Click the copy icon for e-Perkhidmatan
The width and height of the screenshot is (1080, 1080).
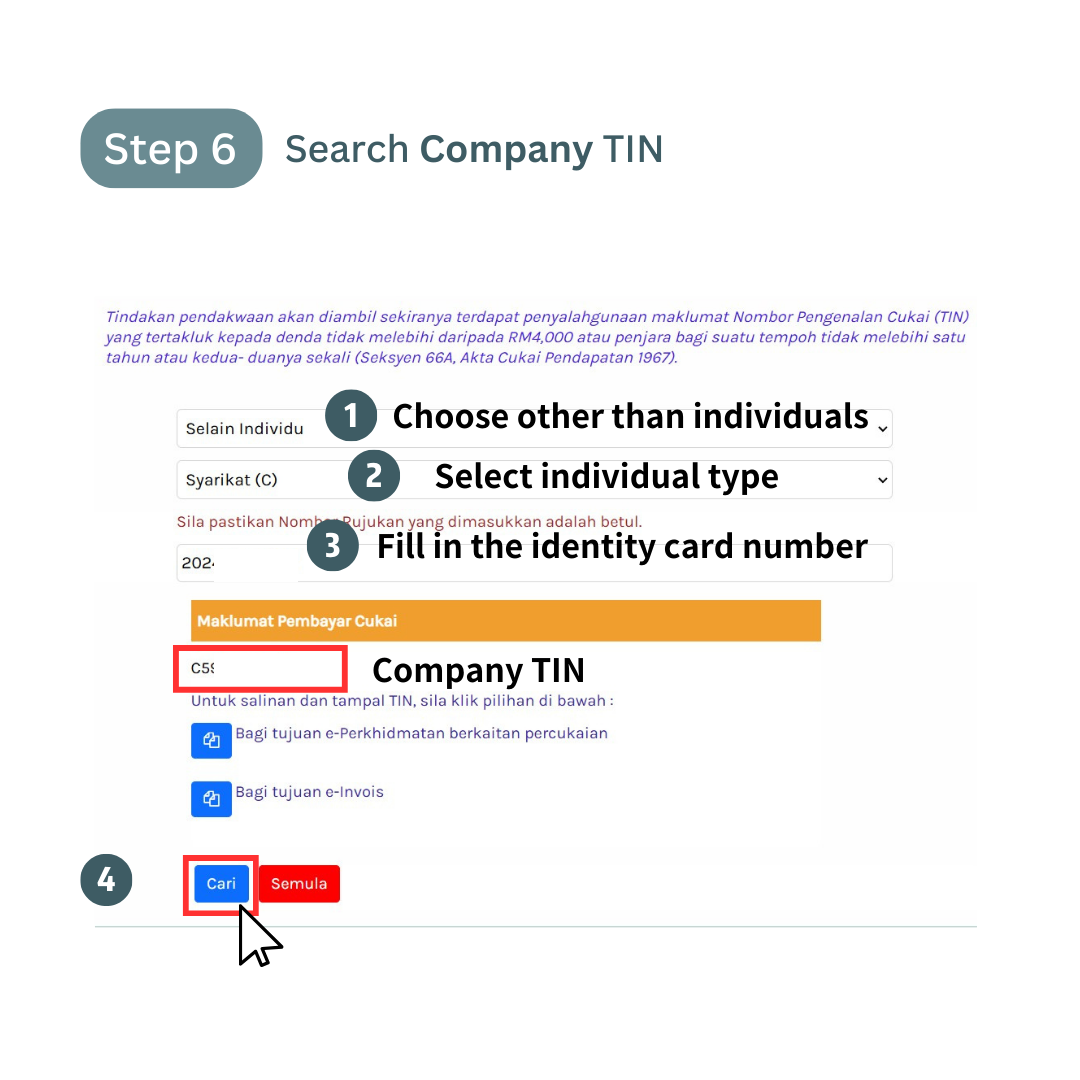pyautogui.click(x=211, y=740)
